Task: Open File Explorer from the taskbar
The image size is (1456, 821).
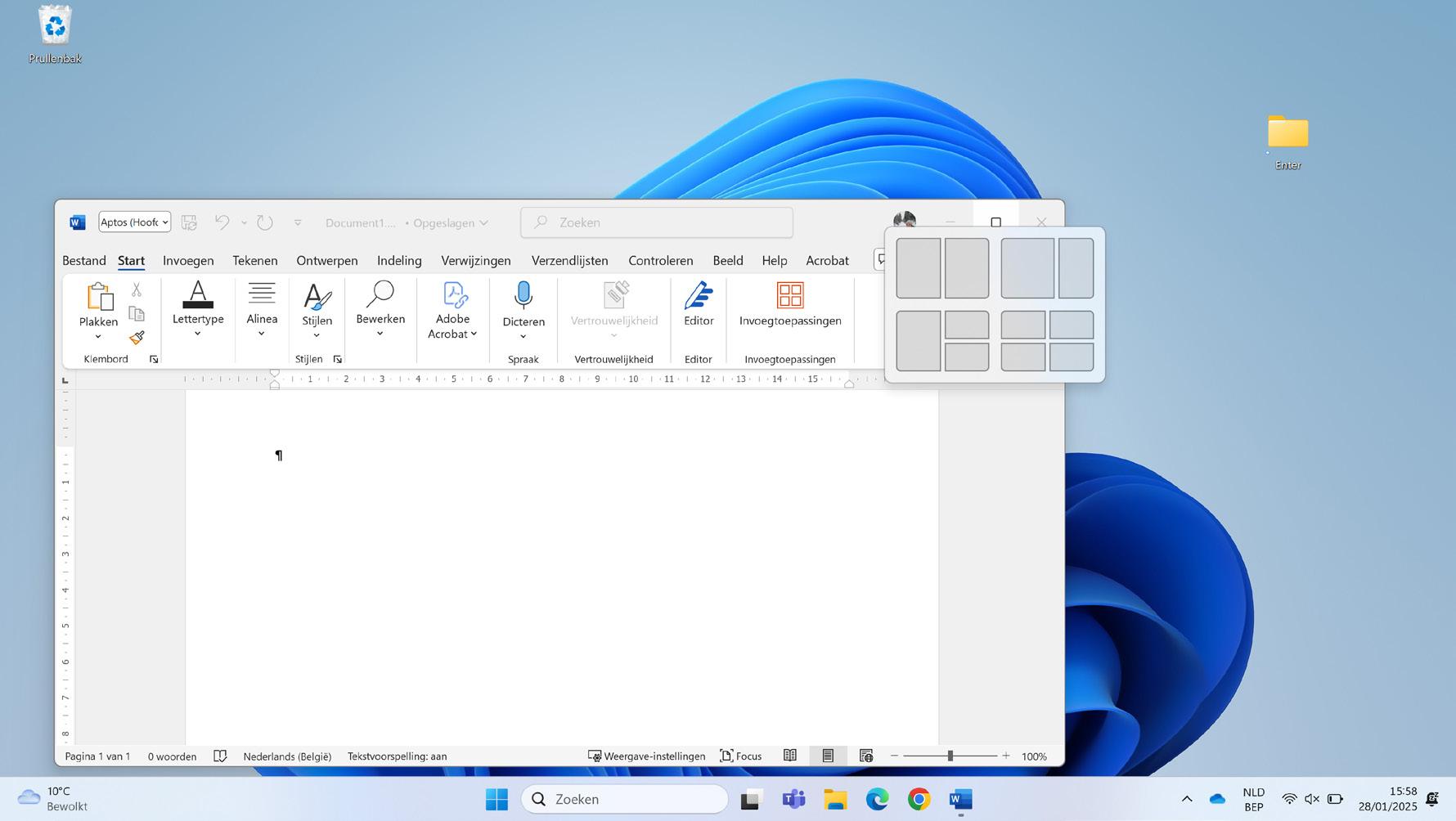Action: point(835,799)
